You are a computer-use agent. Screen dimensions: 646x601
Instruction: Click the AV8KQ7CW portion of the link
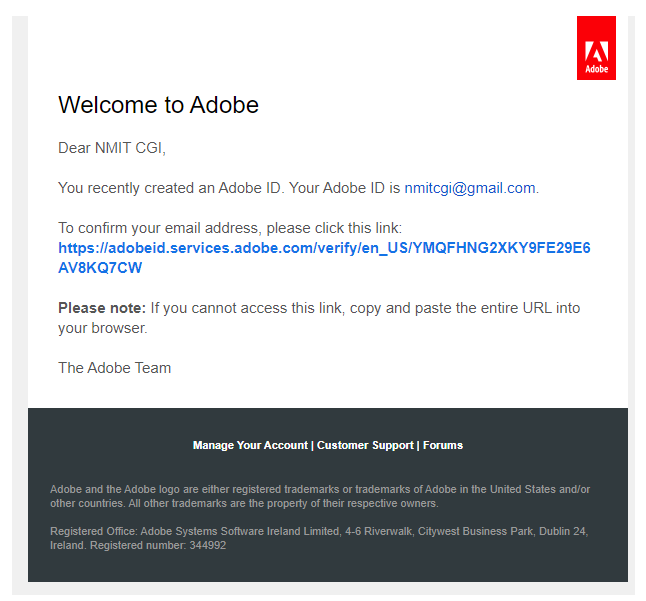100,268
